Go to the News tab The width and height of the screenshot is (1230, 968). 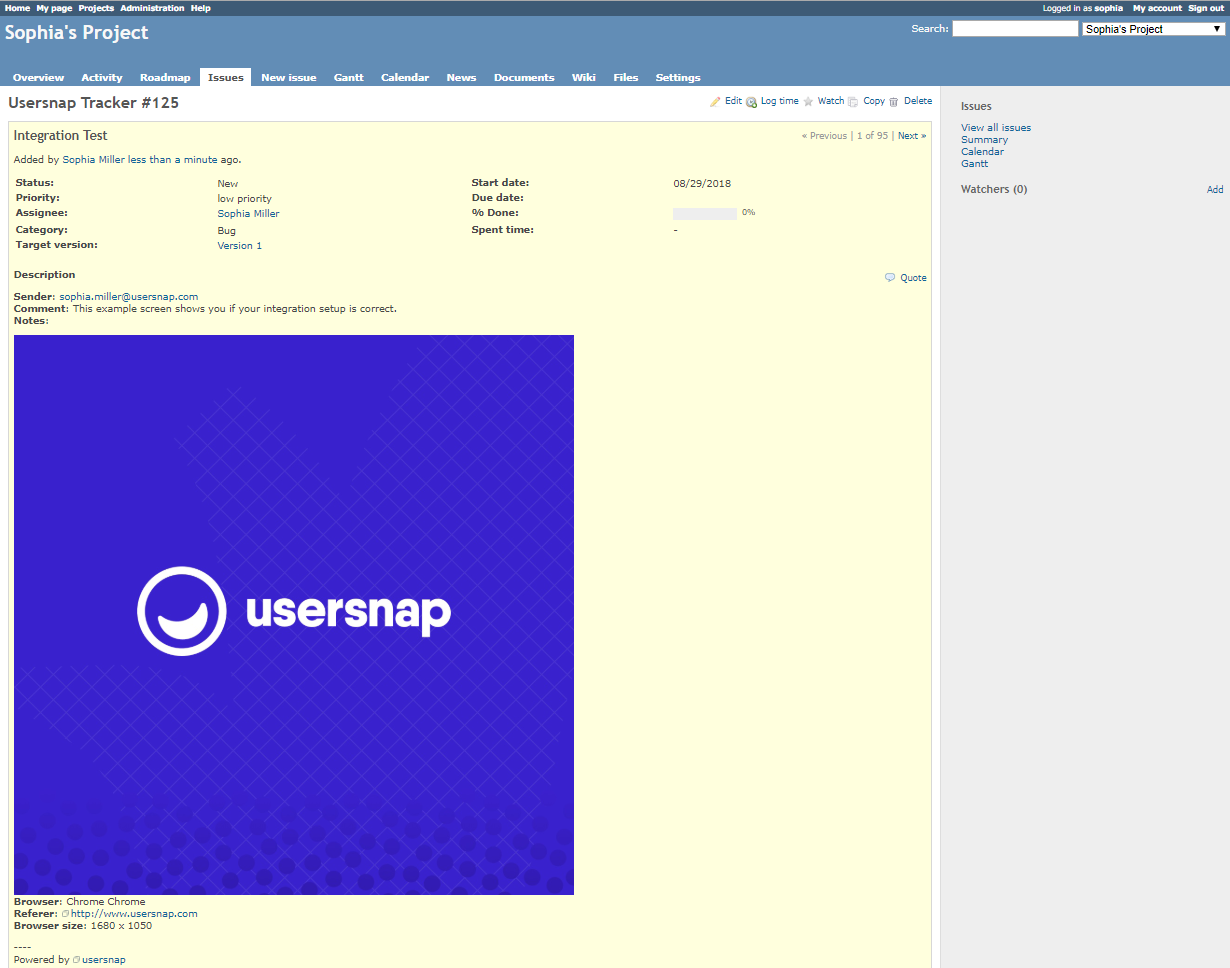point(461,78)
